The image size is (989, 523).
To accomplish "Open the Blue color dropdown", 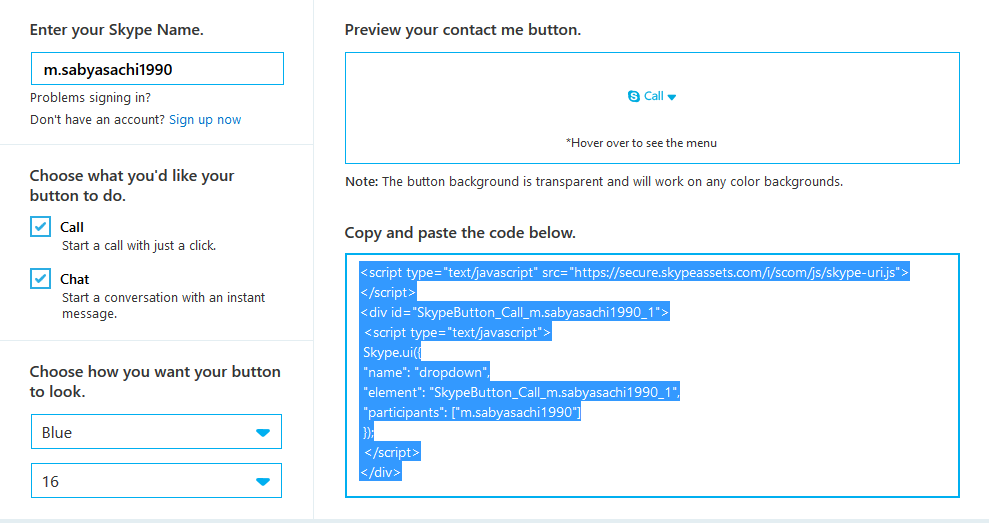I will 156,432.
